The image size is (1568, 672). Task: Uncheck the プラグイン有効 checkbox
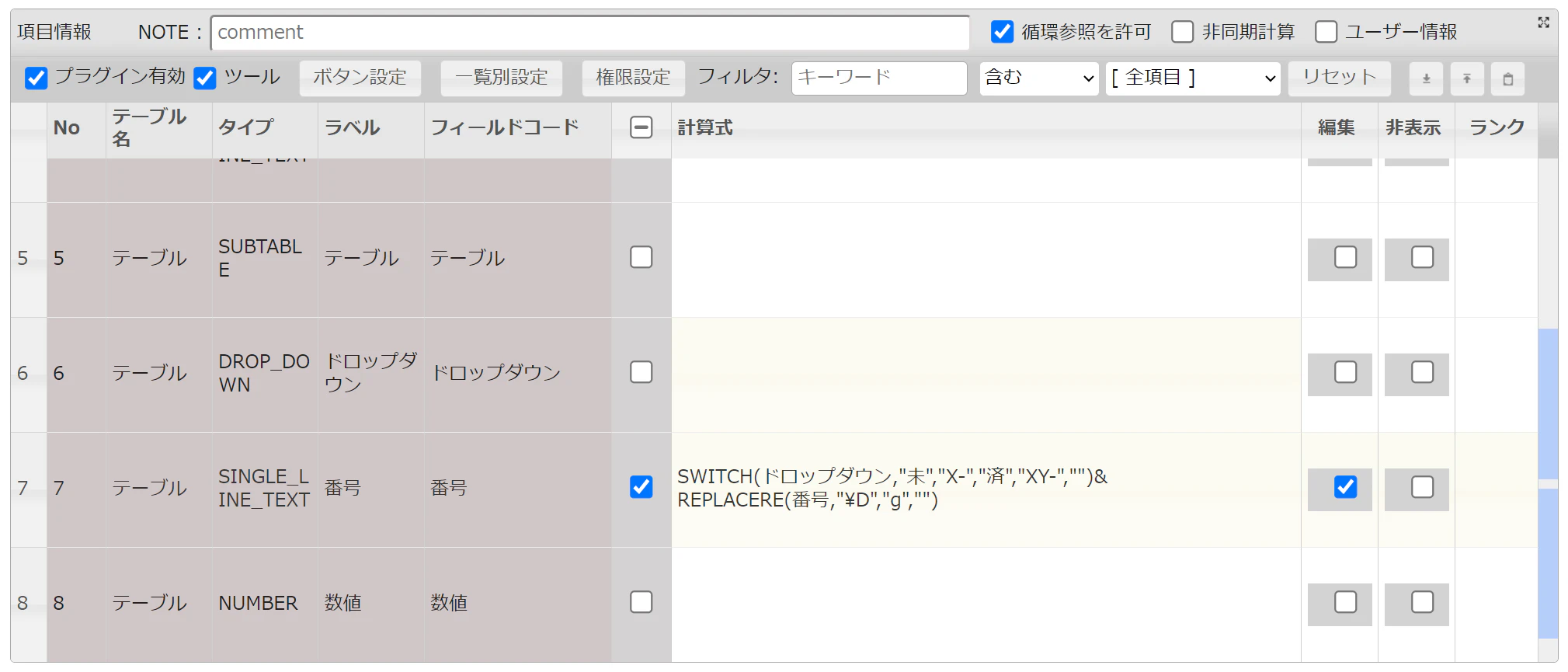click(x=36, y=78)
